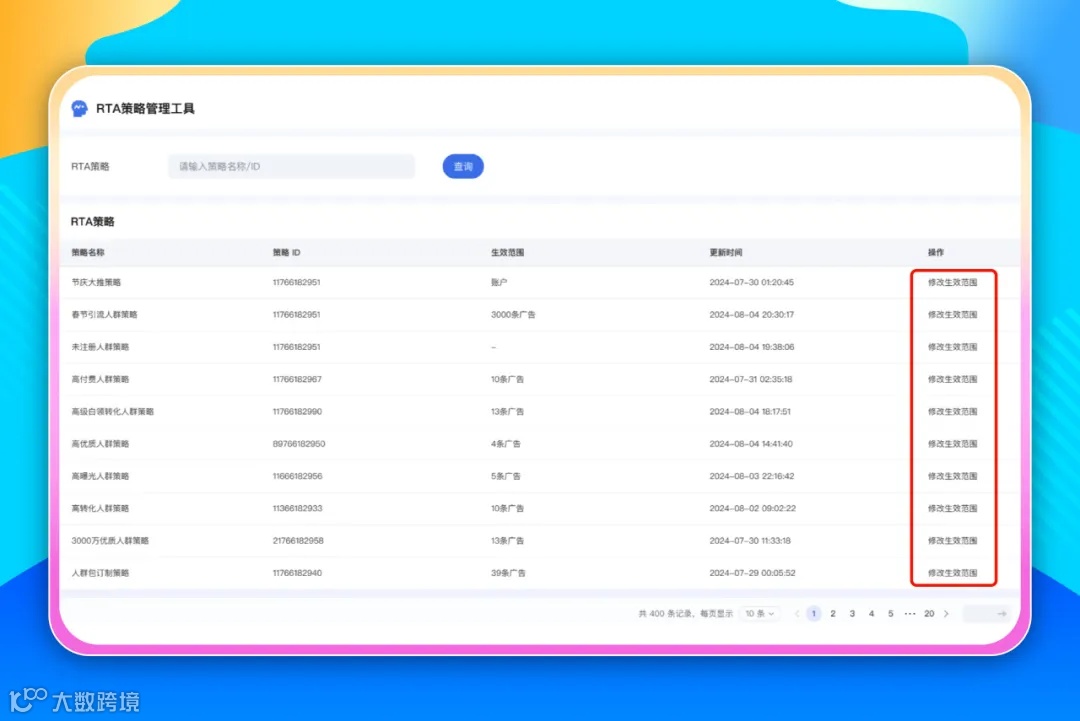Focus the 请输入策略名称/ID search field

(x=291, y=167)
